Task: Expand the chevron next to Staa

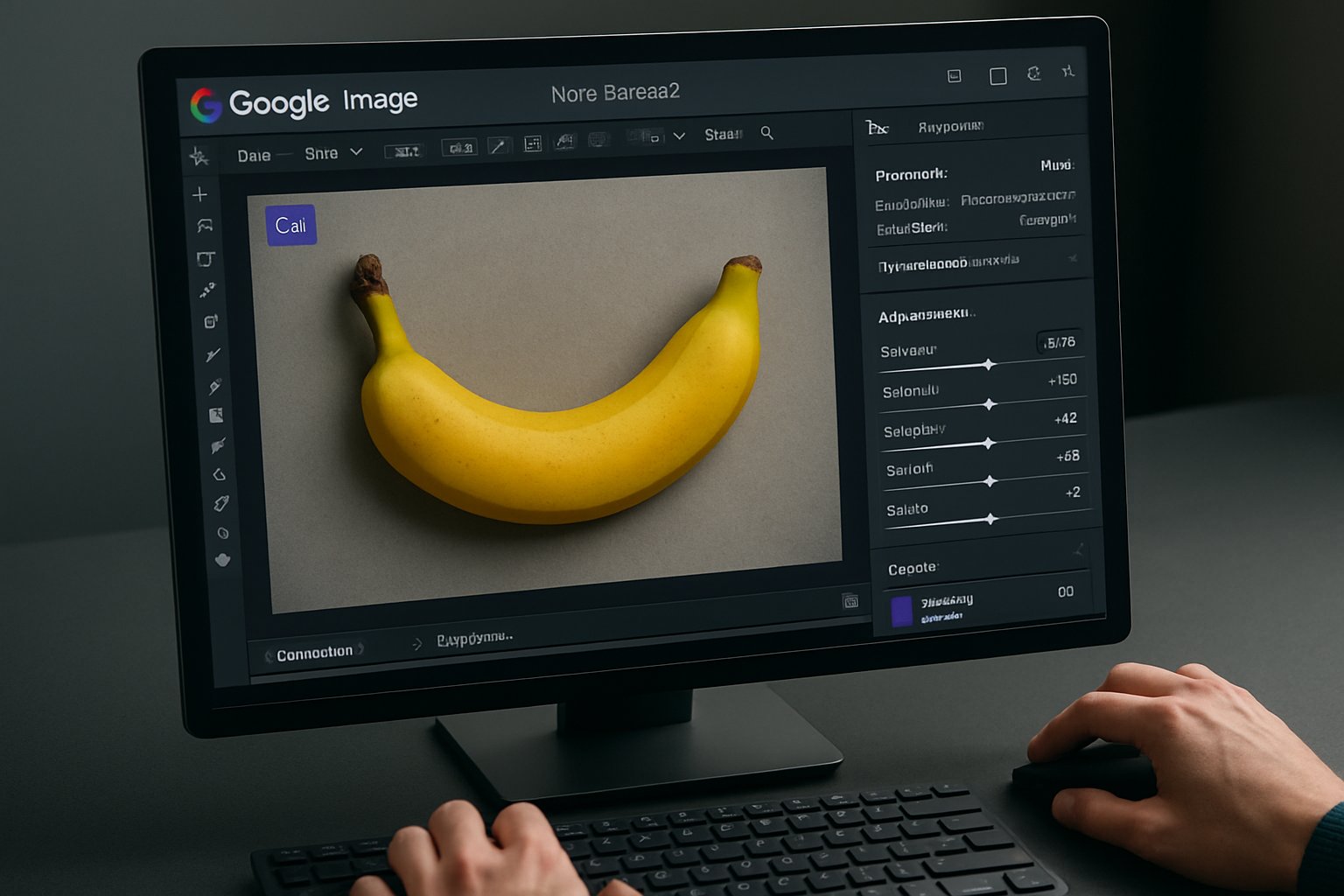Action: [679, 134]
